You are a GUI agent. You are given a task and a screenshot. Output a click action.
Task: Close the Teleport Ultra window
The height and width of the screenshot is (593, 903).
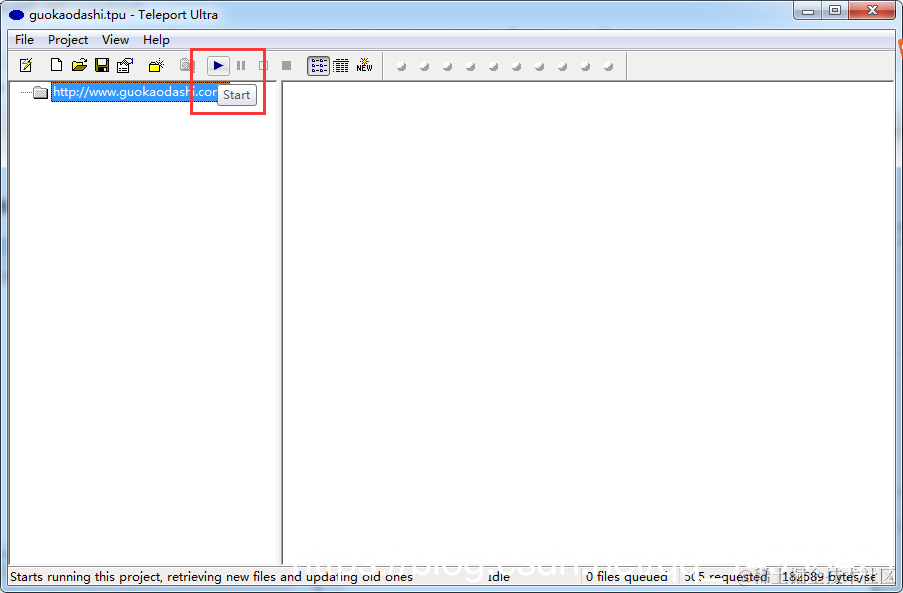(x=872, y=10)
